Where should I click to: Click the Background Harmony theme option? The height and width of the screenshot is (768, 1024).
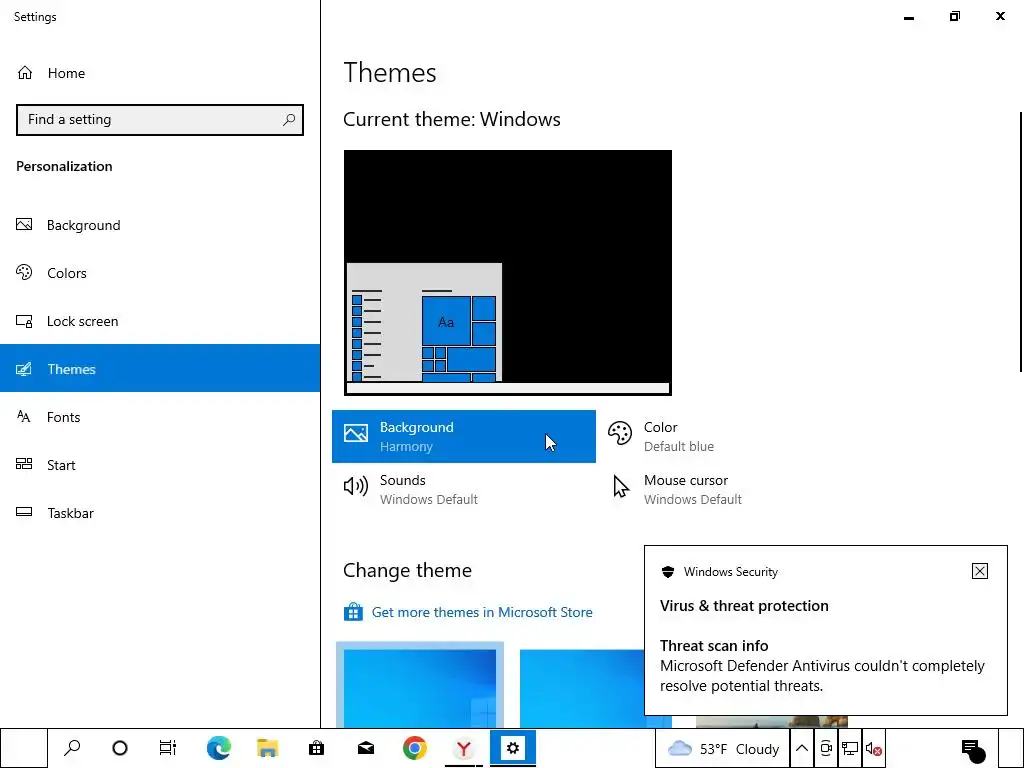tap(464, 436)
